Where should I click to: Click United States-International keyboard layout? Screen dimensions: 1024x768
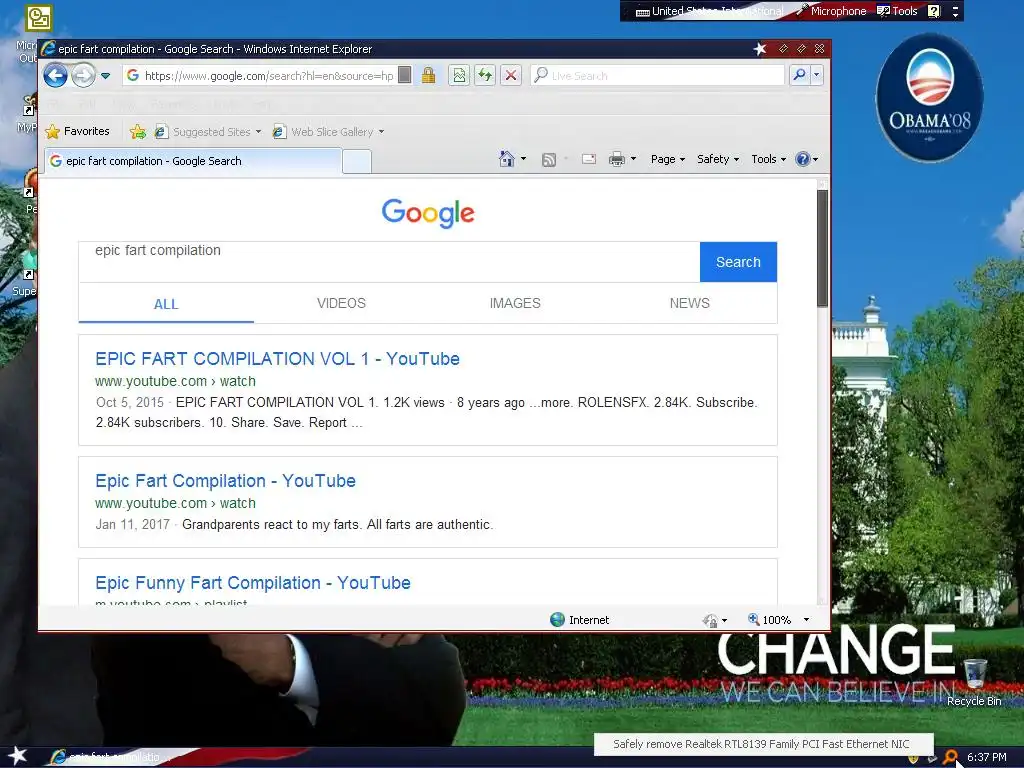click(711, 11)
